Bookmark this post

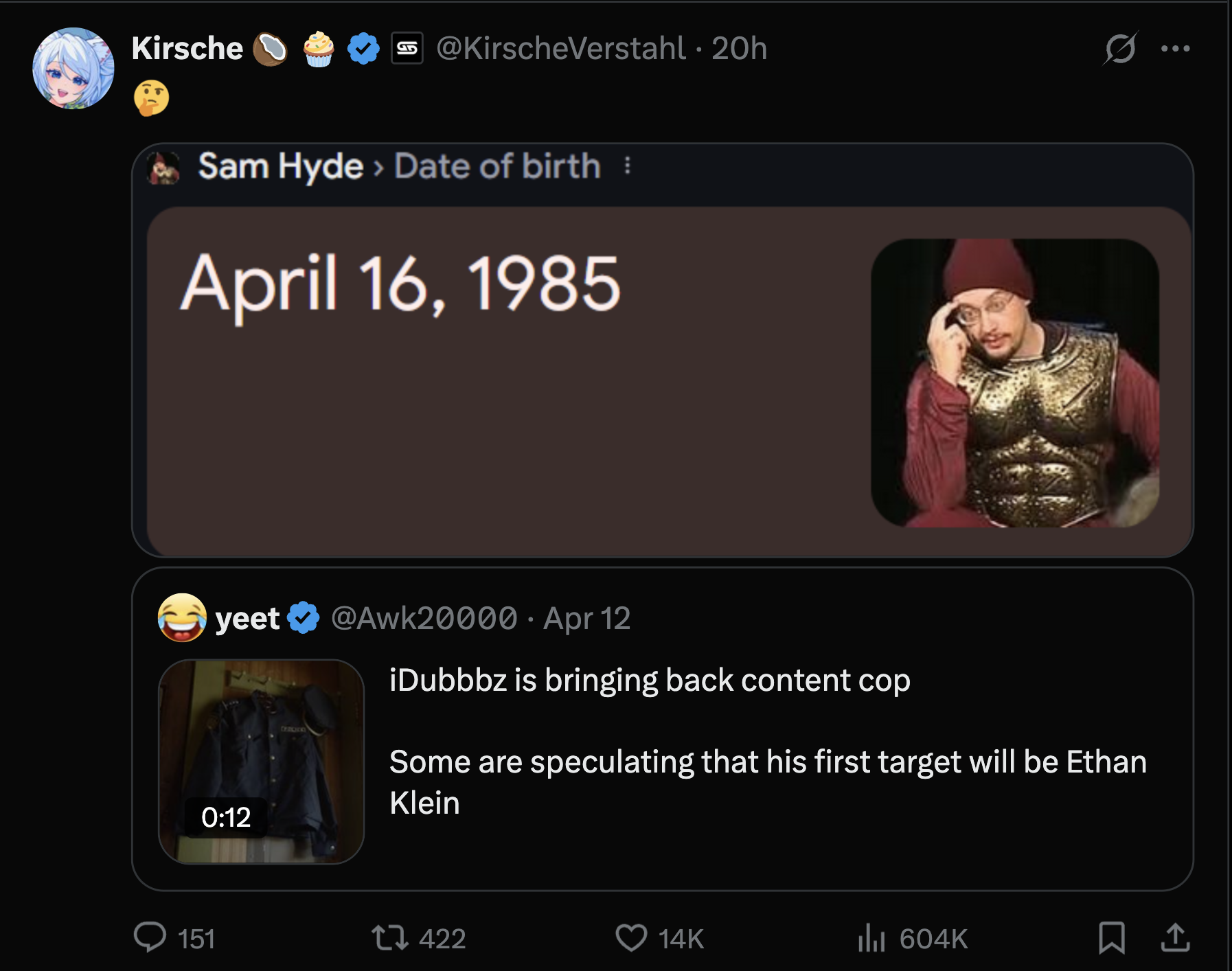pyautogui.click(x=1111, y=937)
